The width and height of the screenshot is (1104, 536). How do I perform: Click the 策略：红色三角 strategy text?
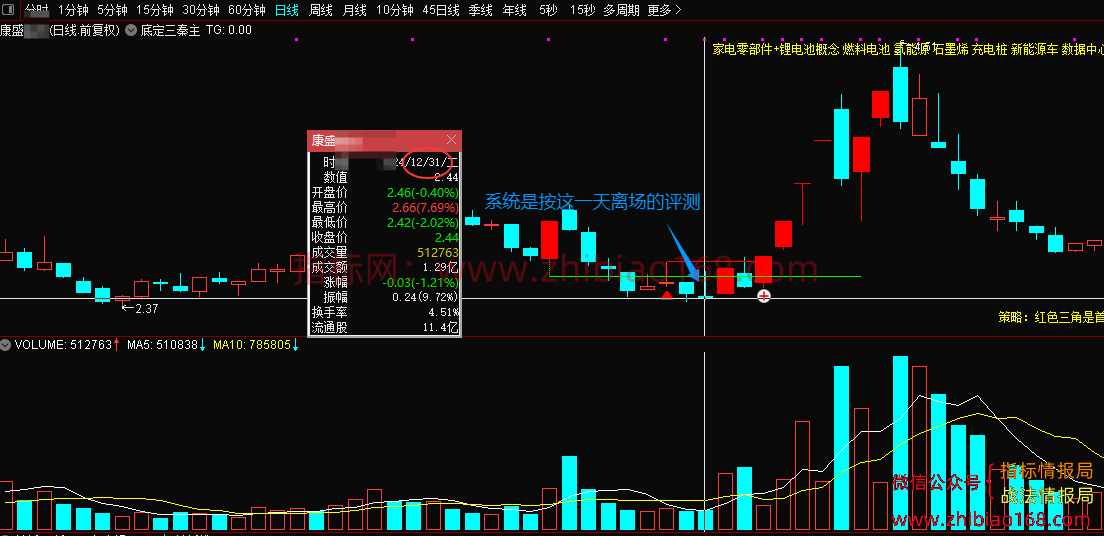1050,318
